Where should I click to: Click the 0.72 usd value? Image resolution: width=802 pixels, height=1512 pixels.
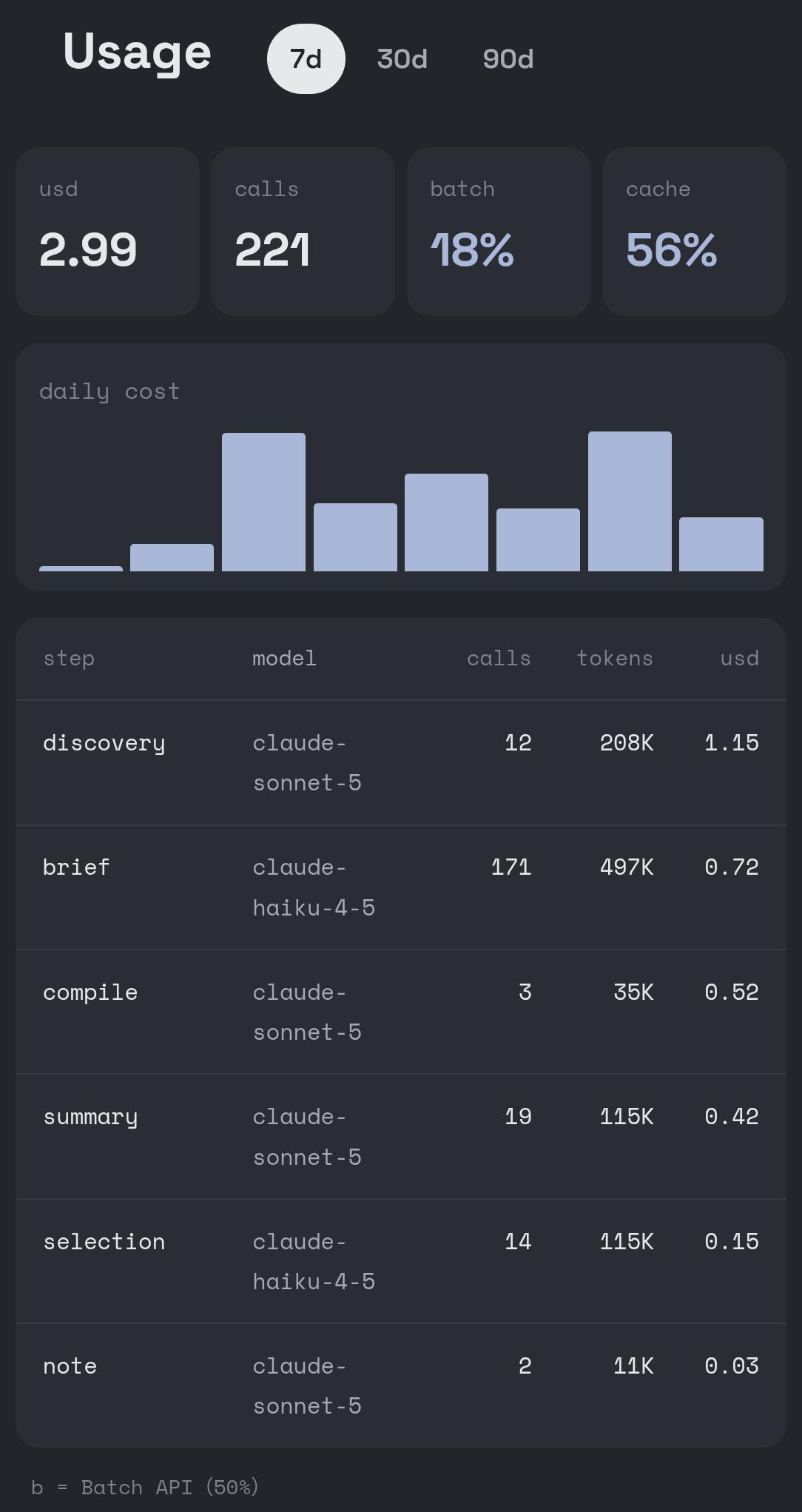point(732,867)
